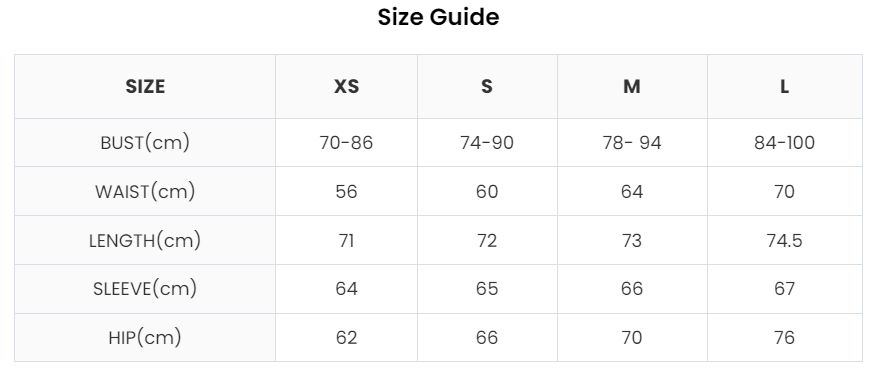This screenshot has width=877, height=376.
Task: Click the SLEEVE(cm) row label
Action: pyautogui.click(x=145, y=289)
